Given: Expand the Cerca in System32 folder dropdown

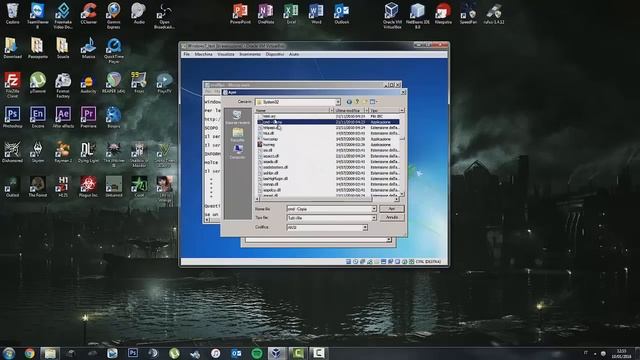Looking at the screenshot, I should pyautogui.click(x=338, y=102).
